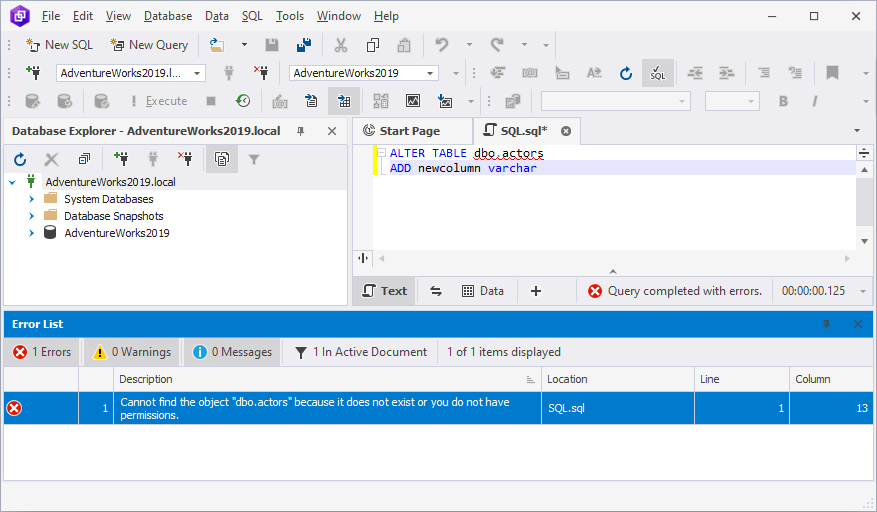Screen dimensions: 877x512
Task: Click New Query button
Action: click(x=149, y=45)
